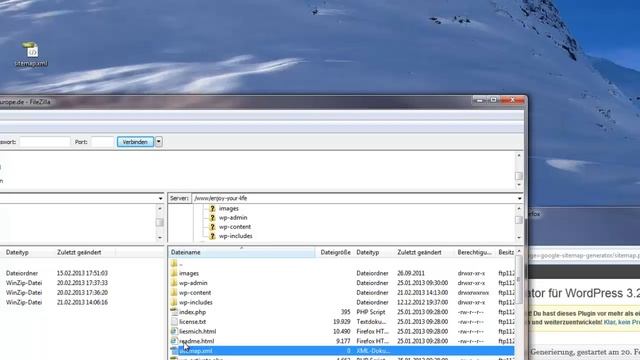Select the wp-includes folder name in file list
The image size is (640, 360).
(x=196, y=302)
